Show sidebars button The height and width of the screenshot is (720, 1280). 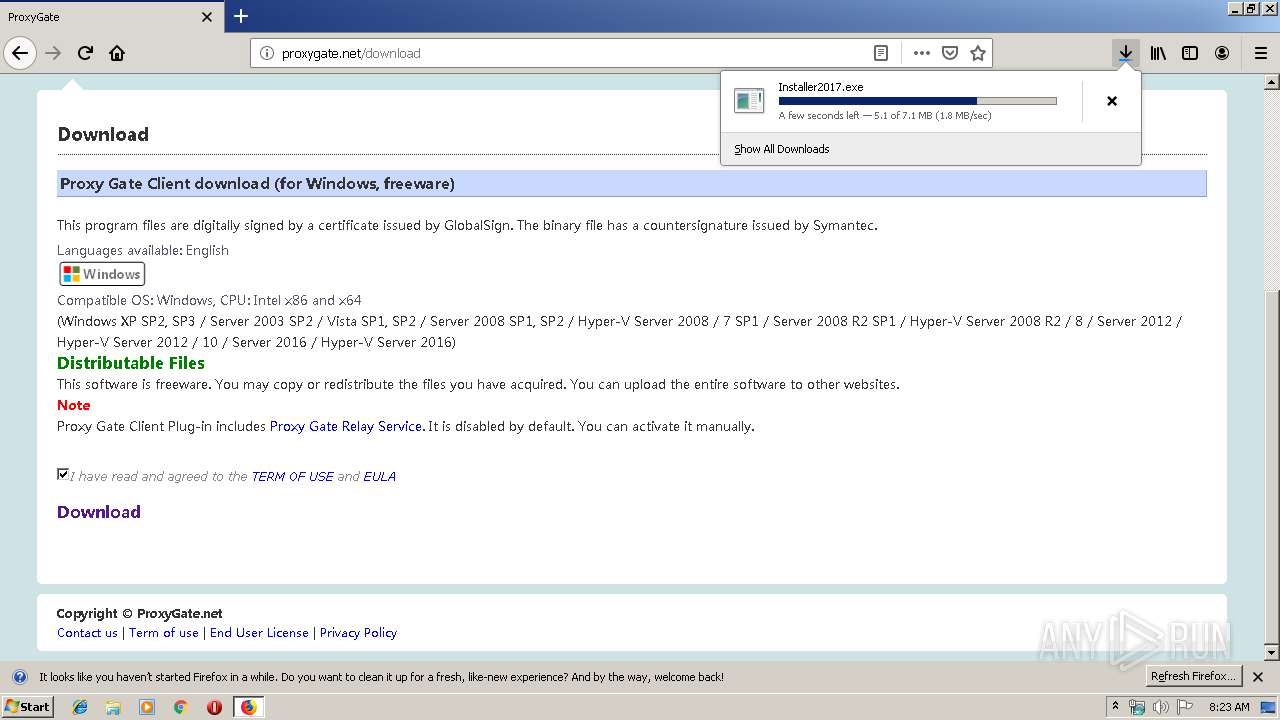click(x=1190, y=53)
